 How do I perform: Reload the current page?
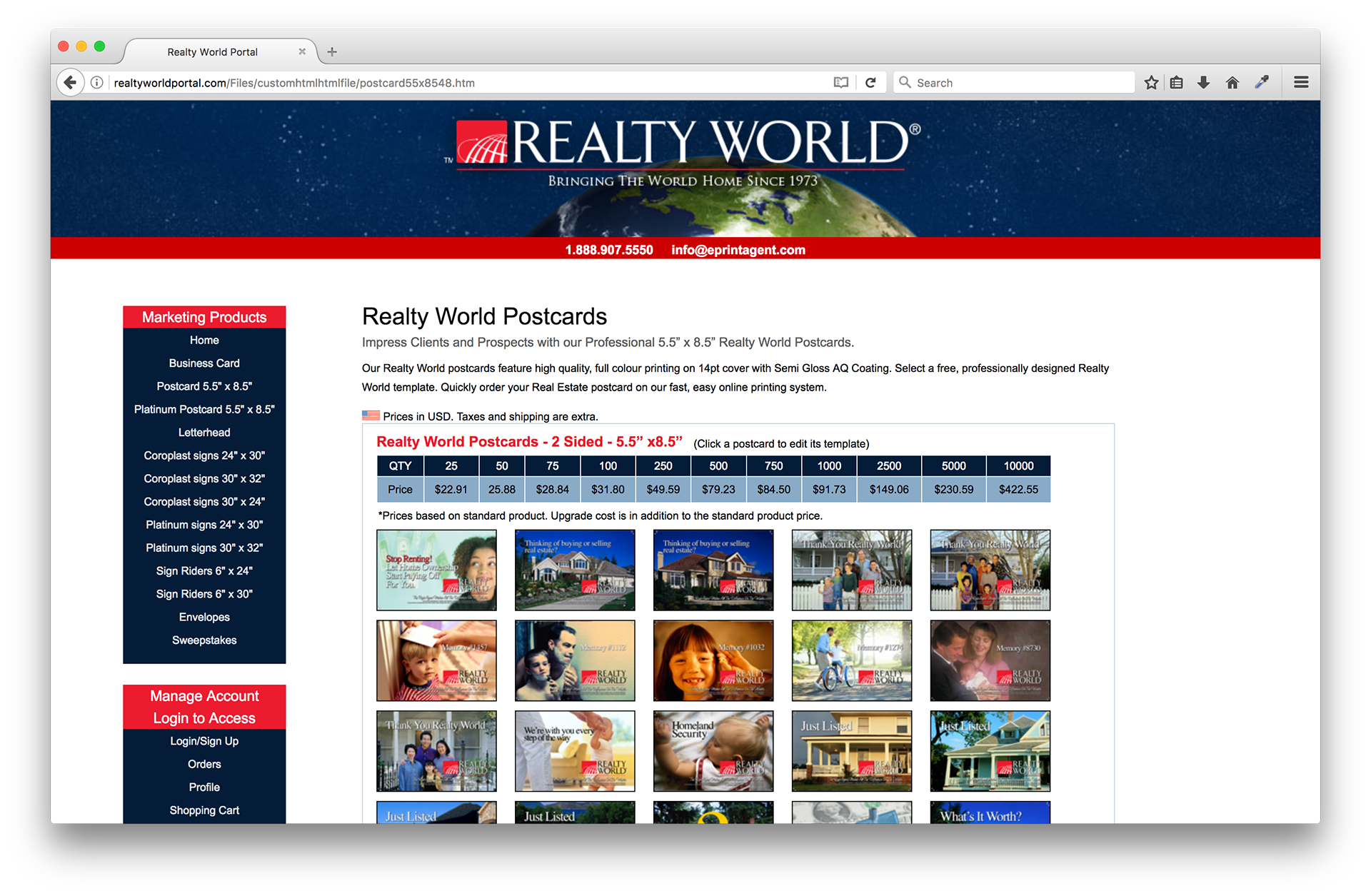[x=870, y=83]
